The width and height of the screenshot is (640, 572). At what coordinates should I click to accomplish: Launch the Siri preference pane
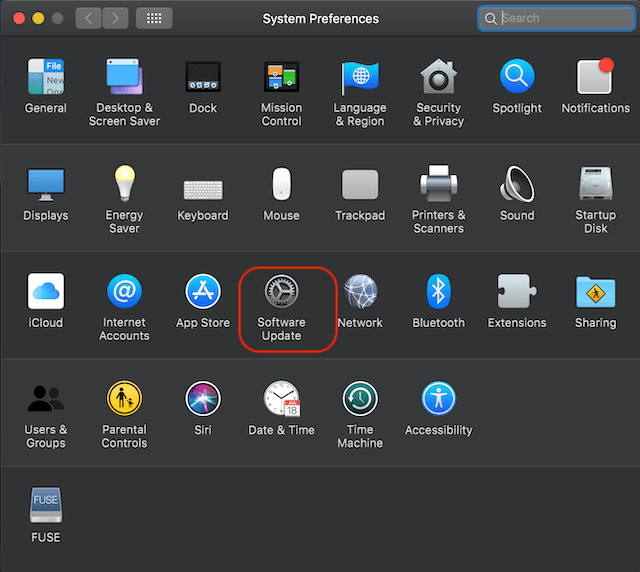pyautogui.click(x=203, y=399)
